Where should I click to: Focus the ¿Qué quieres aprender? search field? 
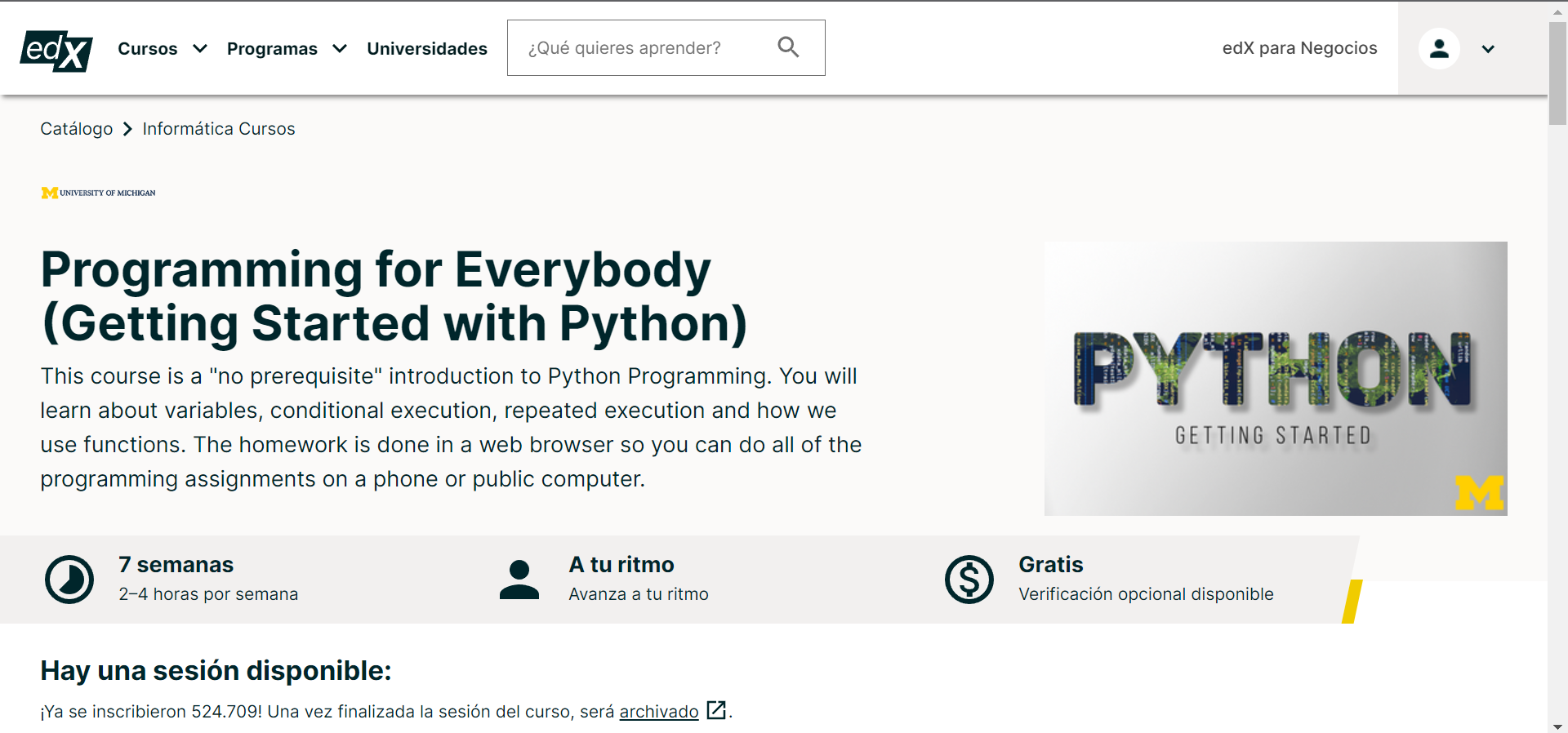[x=666, y=48]
